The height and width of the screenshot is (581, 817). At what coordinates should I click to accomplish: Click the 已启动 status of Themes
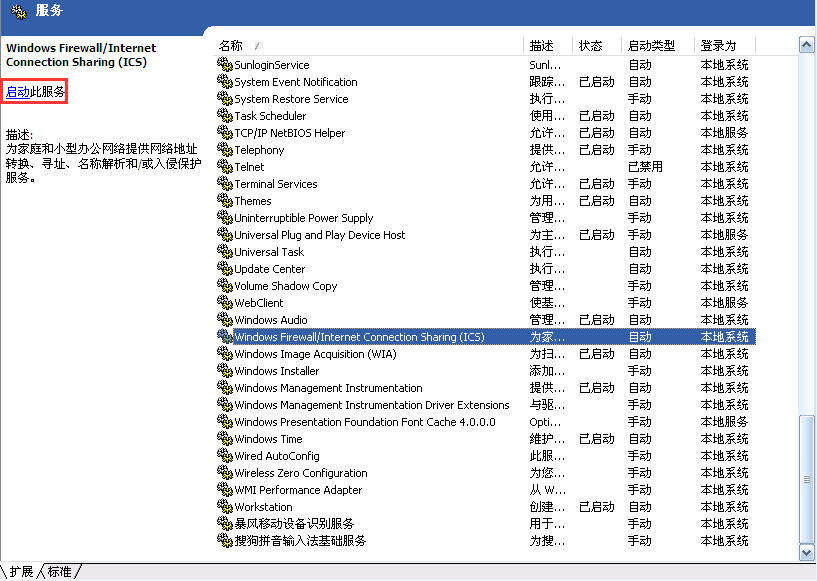tap(597, 201)
